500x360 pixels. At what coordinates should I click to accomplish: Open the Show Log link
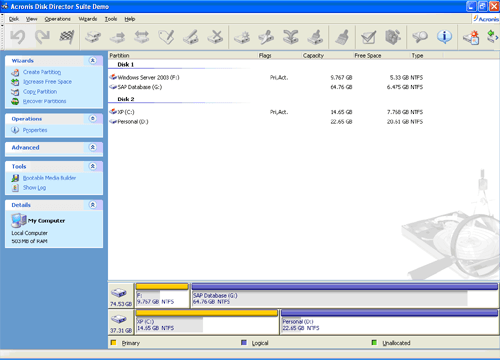click(34, 188)
